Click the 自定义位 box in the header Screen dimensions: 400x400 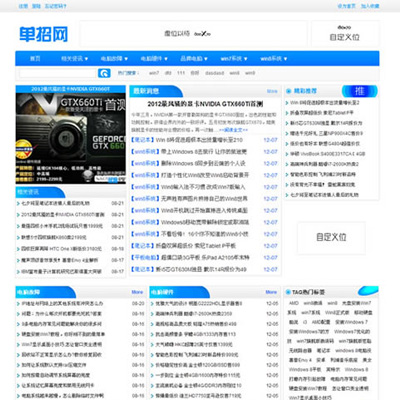[x=345, y=33]
